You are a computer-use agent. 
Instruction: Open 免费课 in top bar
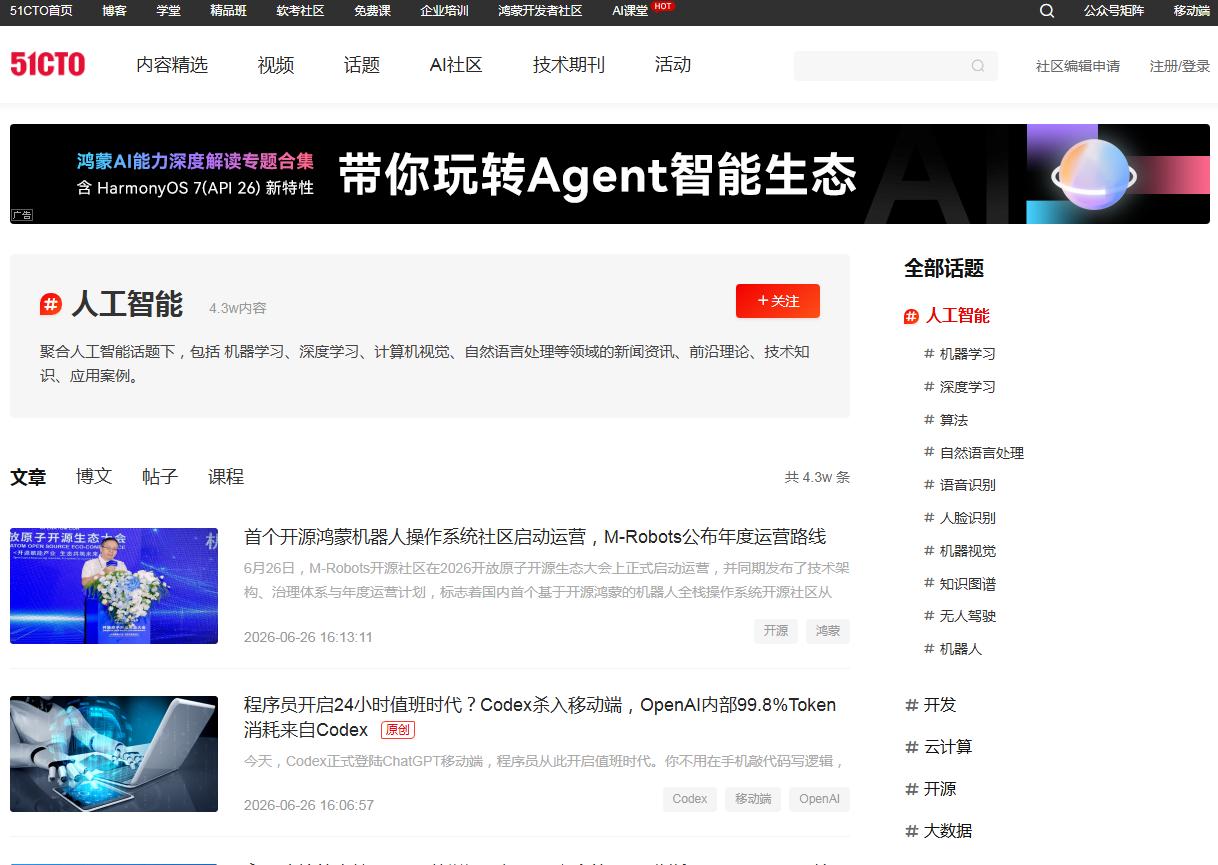pos(372,11)
